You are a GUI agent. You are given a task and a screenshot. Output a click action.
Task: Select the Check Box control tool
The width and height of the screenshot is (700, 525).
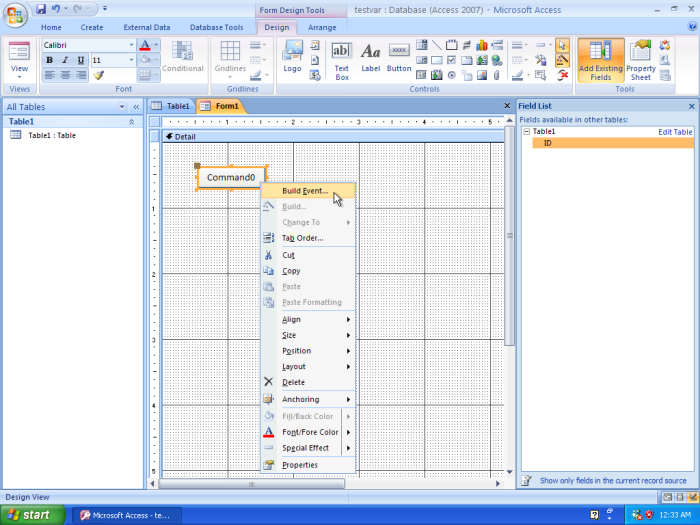[452, 60]
